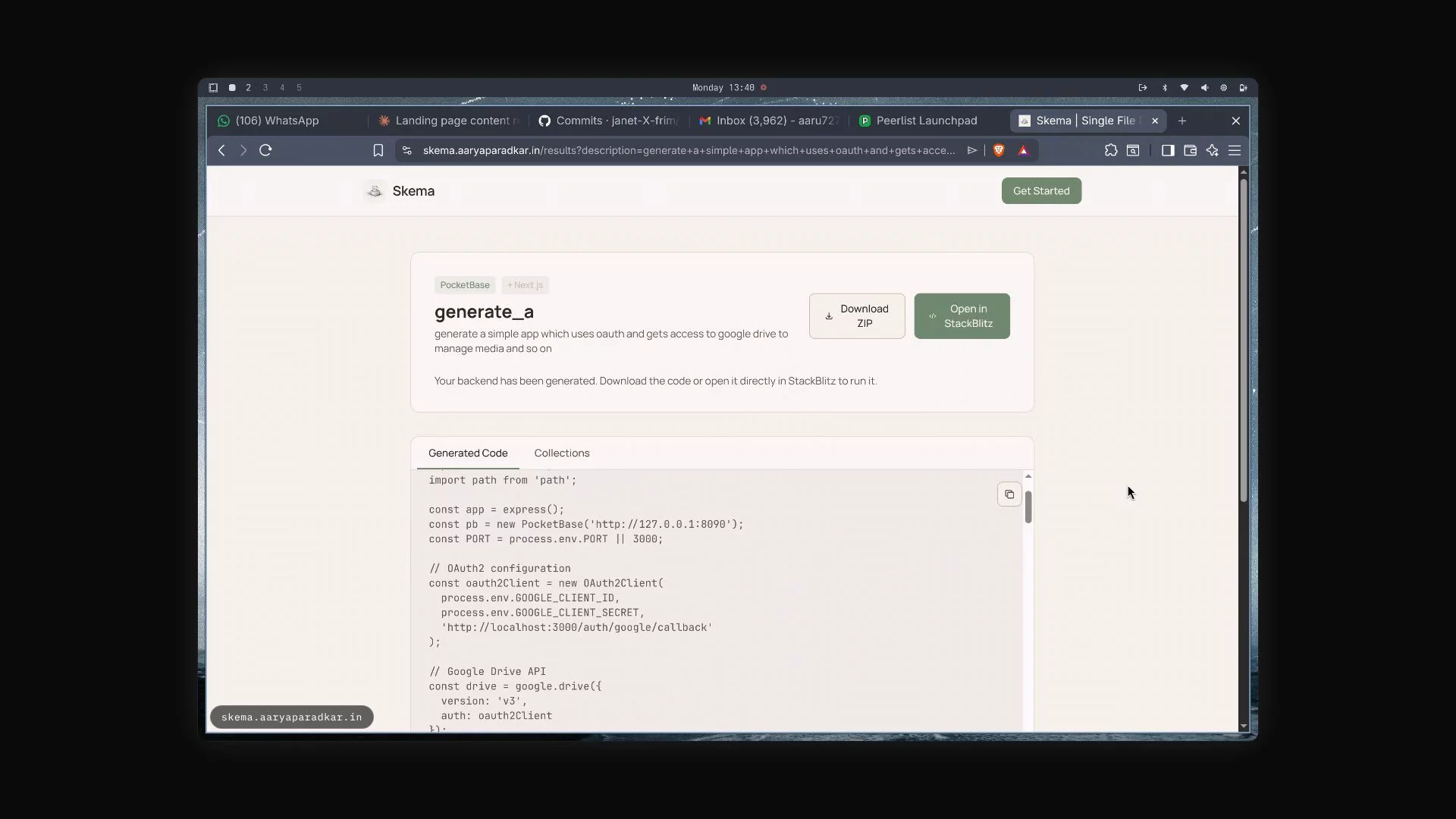Click the process.env.GOOGLE_CLIENT_SECRET line
The height and width of the screenshot is (819, 1456).
click(x=543, y=613)
